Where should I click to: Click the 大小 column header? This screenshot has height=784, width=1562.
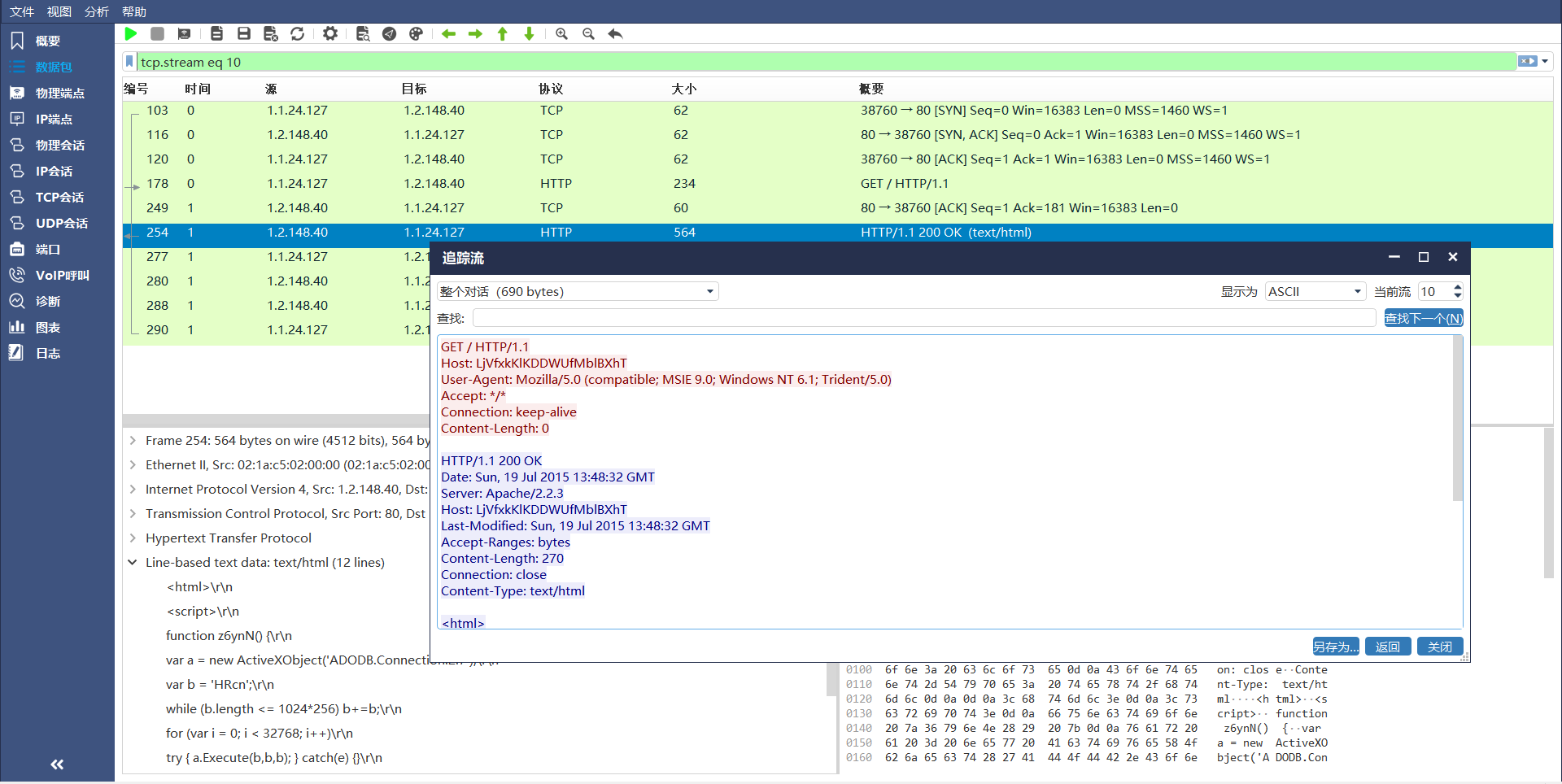point(684,89)
